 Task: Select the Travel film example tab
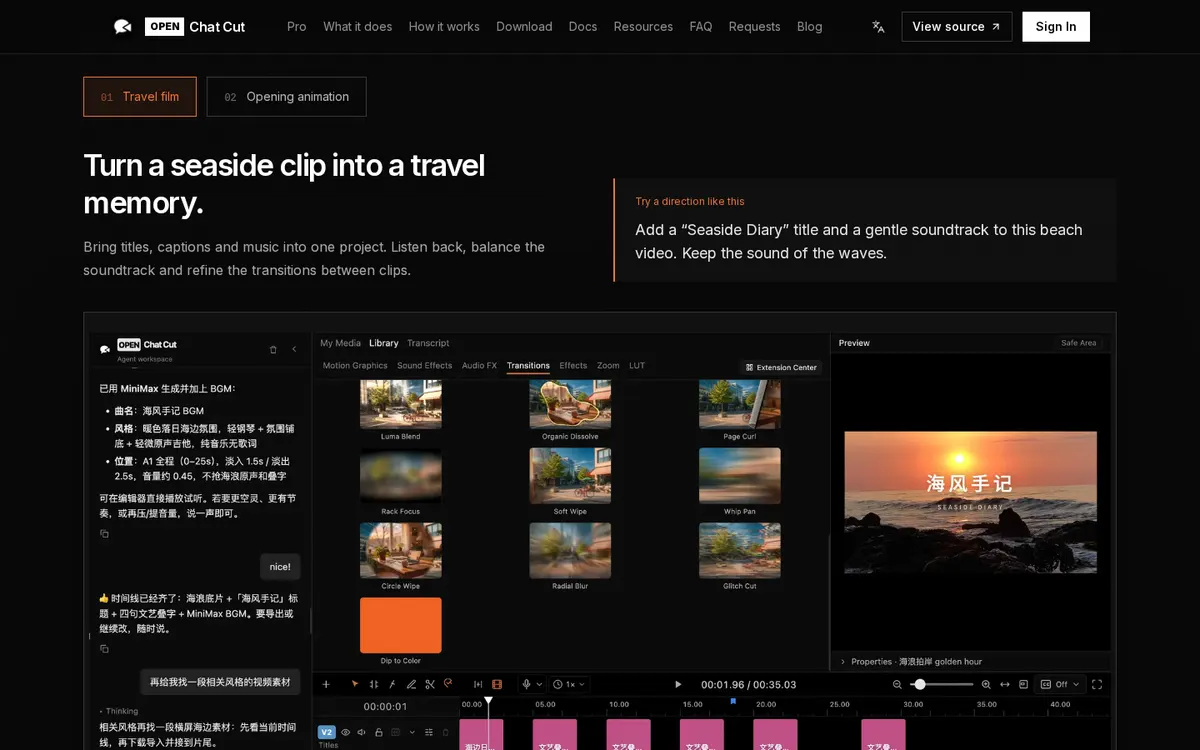140,97
